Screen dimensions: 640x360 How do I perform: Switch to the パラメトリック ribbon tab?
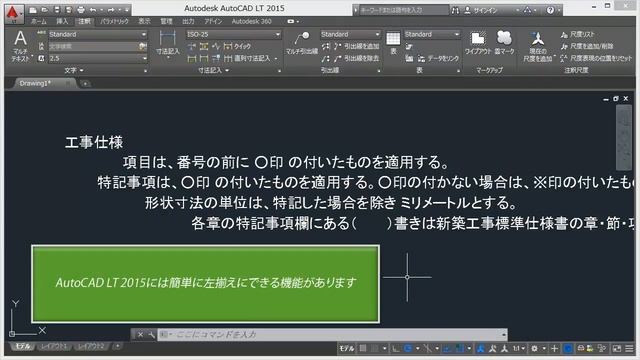pyautogui.click(x=114, y=21)
